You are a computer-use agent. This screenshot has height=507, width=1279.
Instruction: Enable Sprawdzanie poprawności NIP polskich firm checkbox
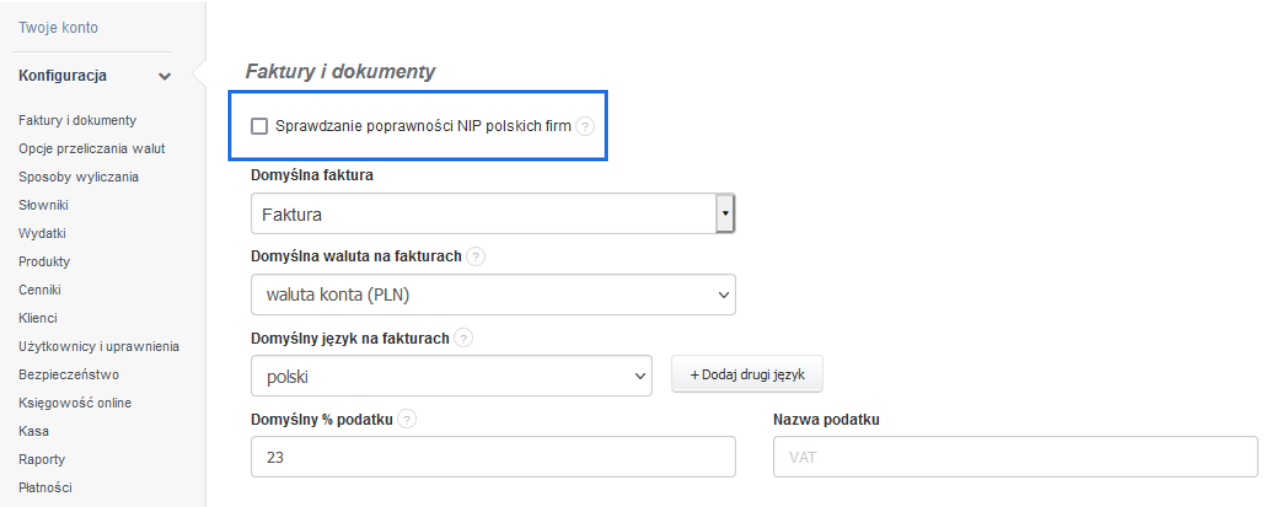pos(260,127)
